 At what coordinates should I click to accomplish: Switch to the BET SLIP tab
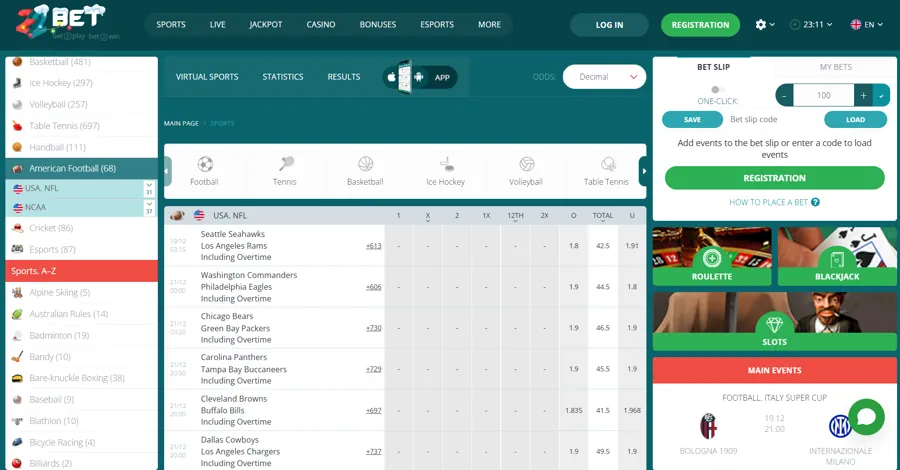[713, 67]
